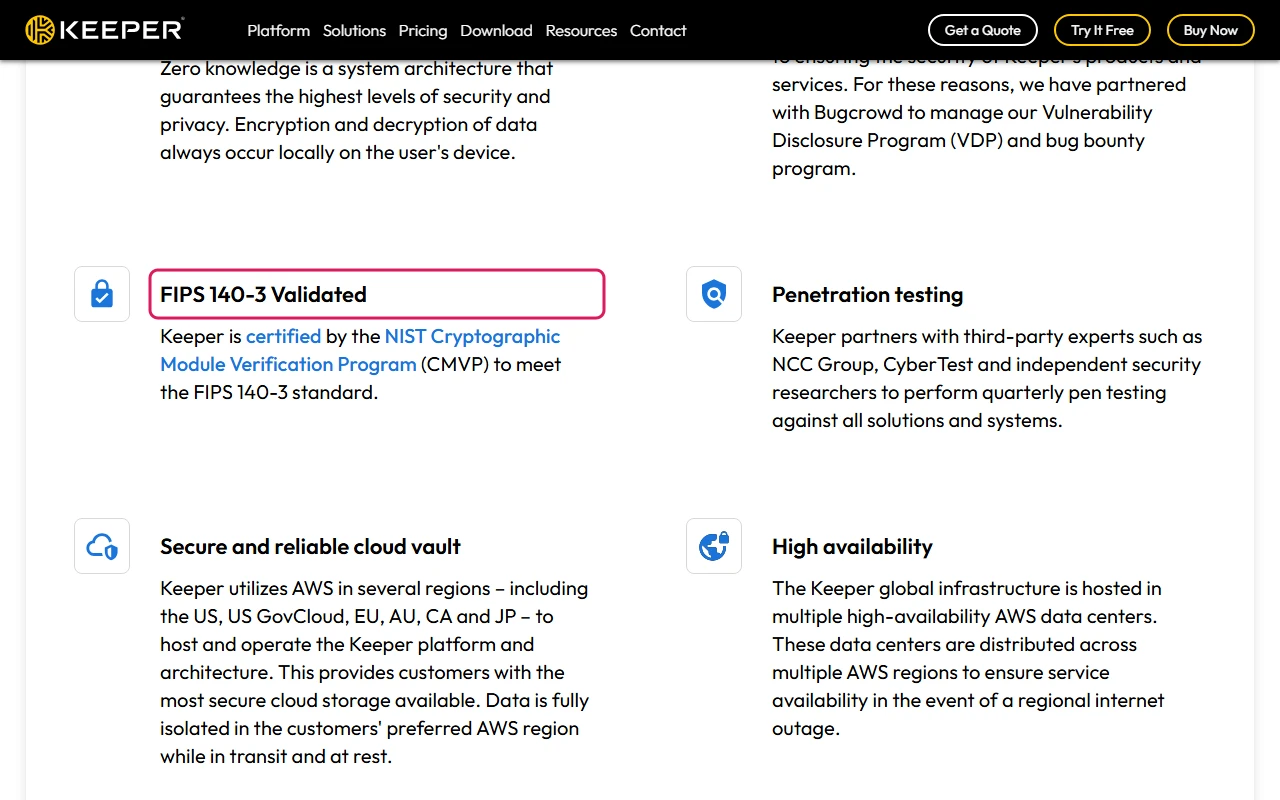
Task: Click the Penetration testing heading
Action: [868, 294]
